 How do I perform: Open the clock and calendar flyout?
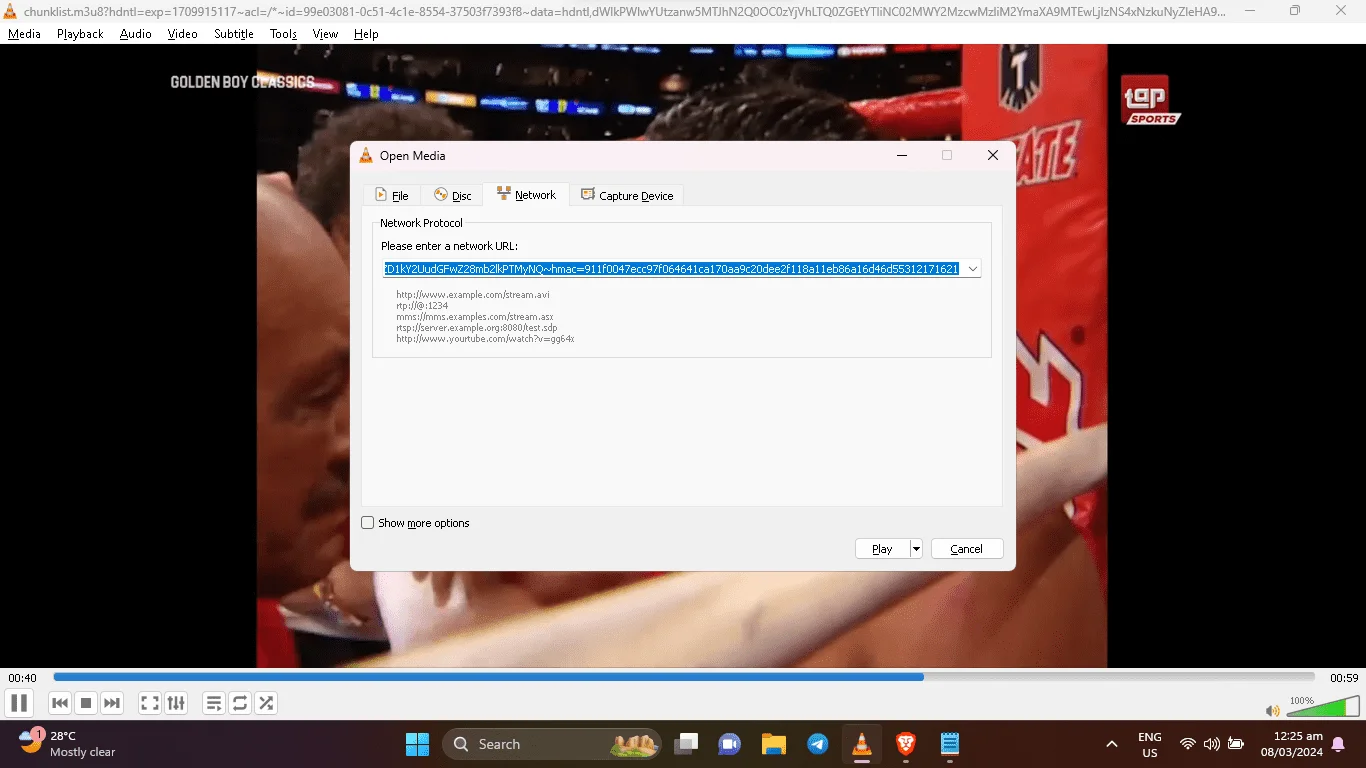(1291, 744)
